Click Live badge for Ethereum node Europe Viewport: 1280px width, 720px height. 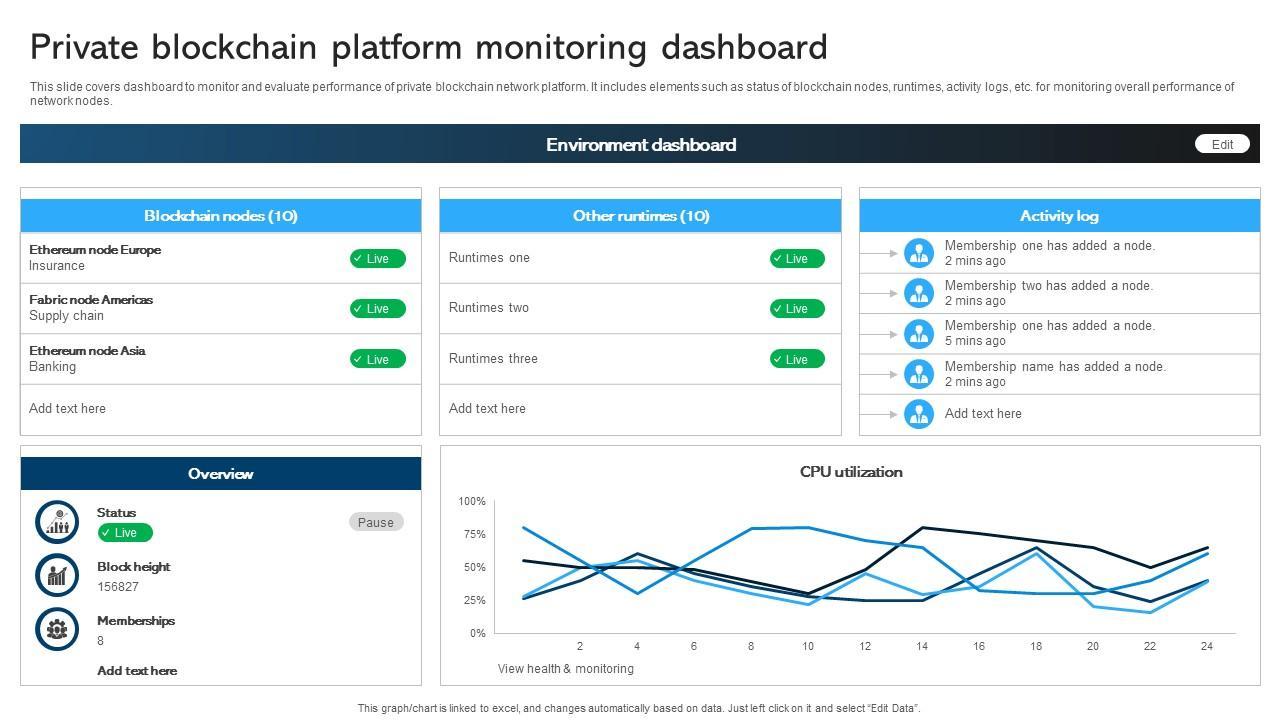click(378, 258)
